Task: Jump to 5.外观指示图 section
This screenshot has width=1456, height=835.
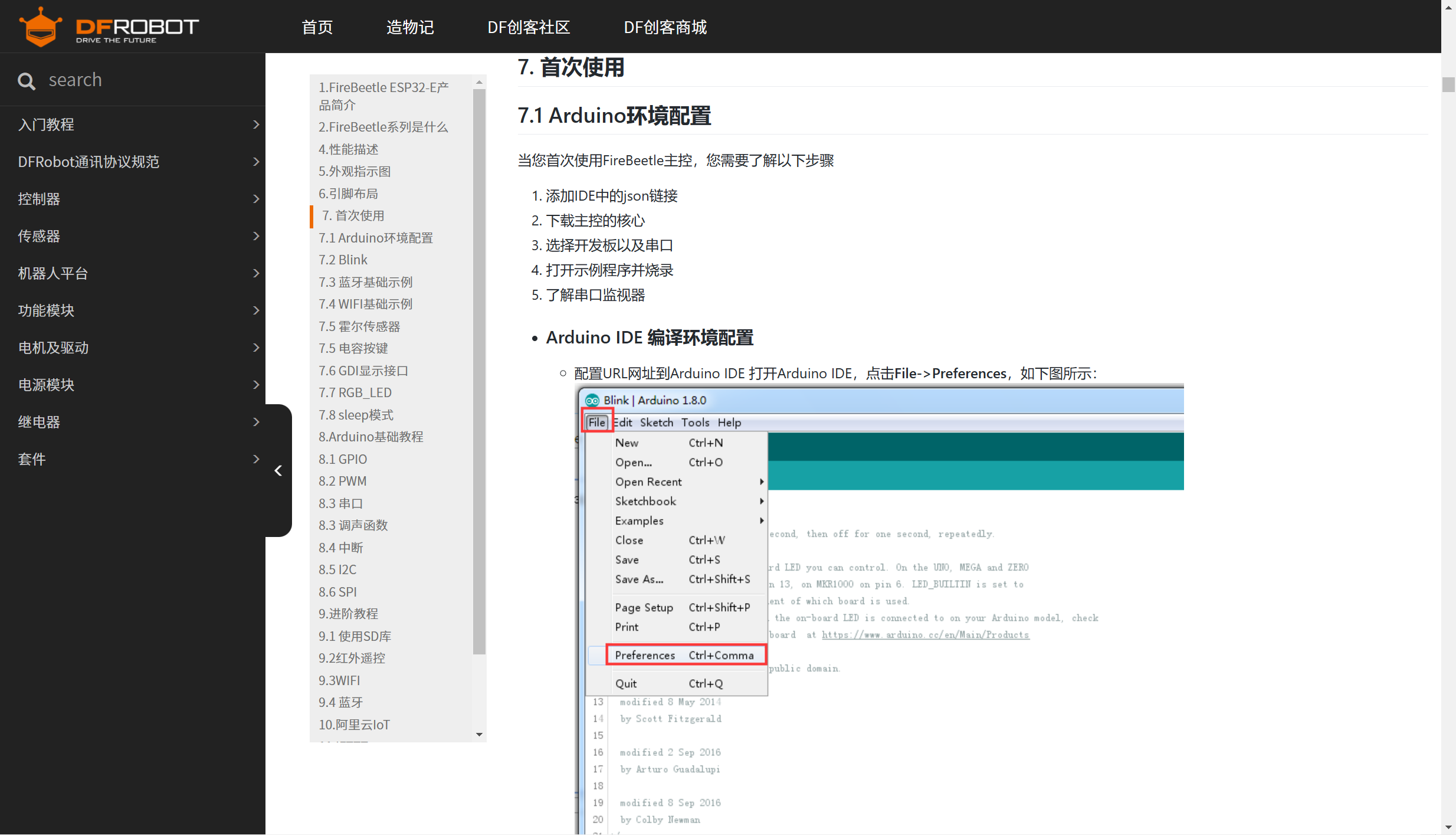Action: (355, 171)
